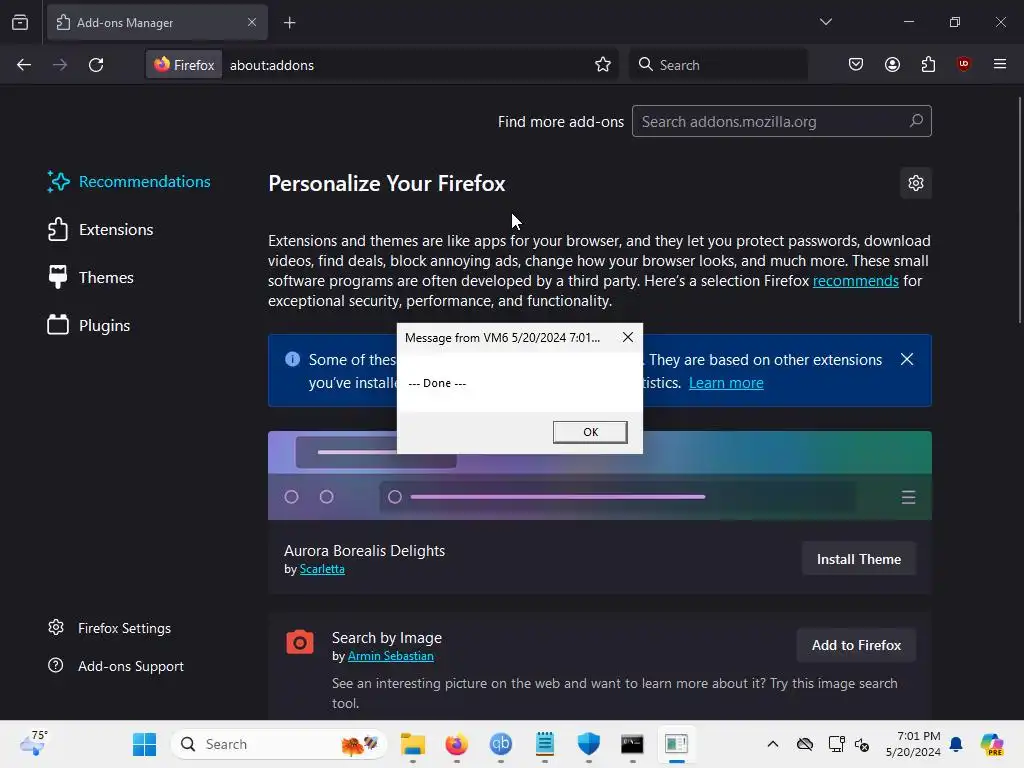Open the Firefox View button

20,22
